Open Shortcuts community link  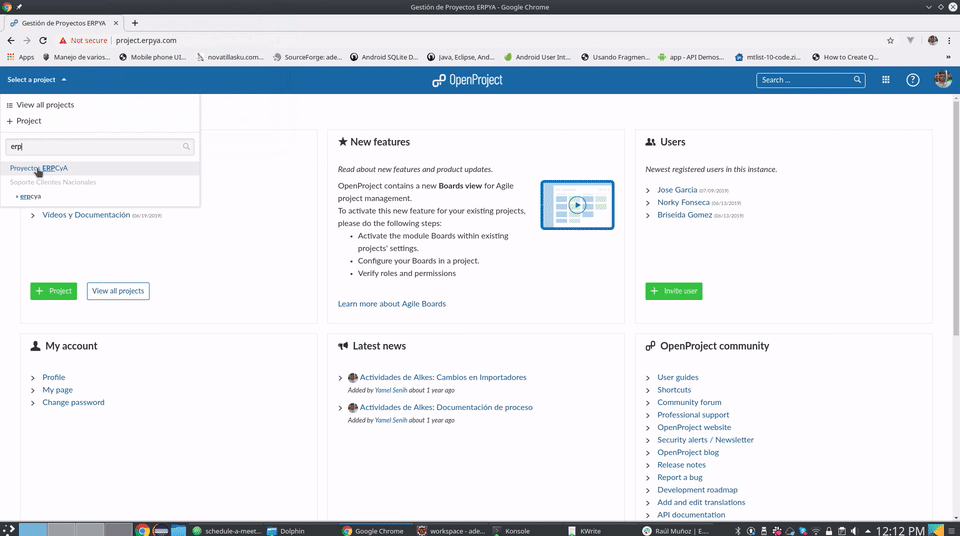(674, 390)
